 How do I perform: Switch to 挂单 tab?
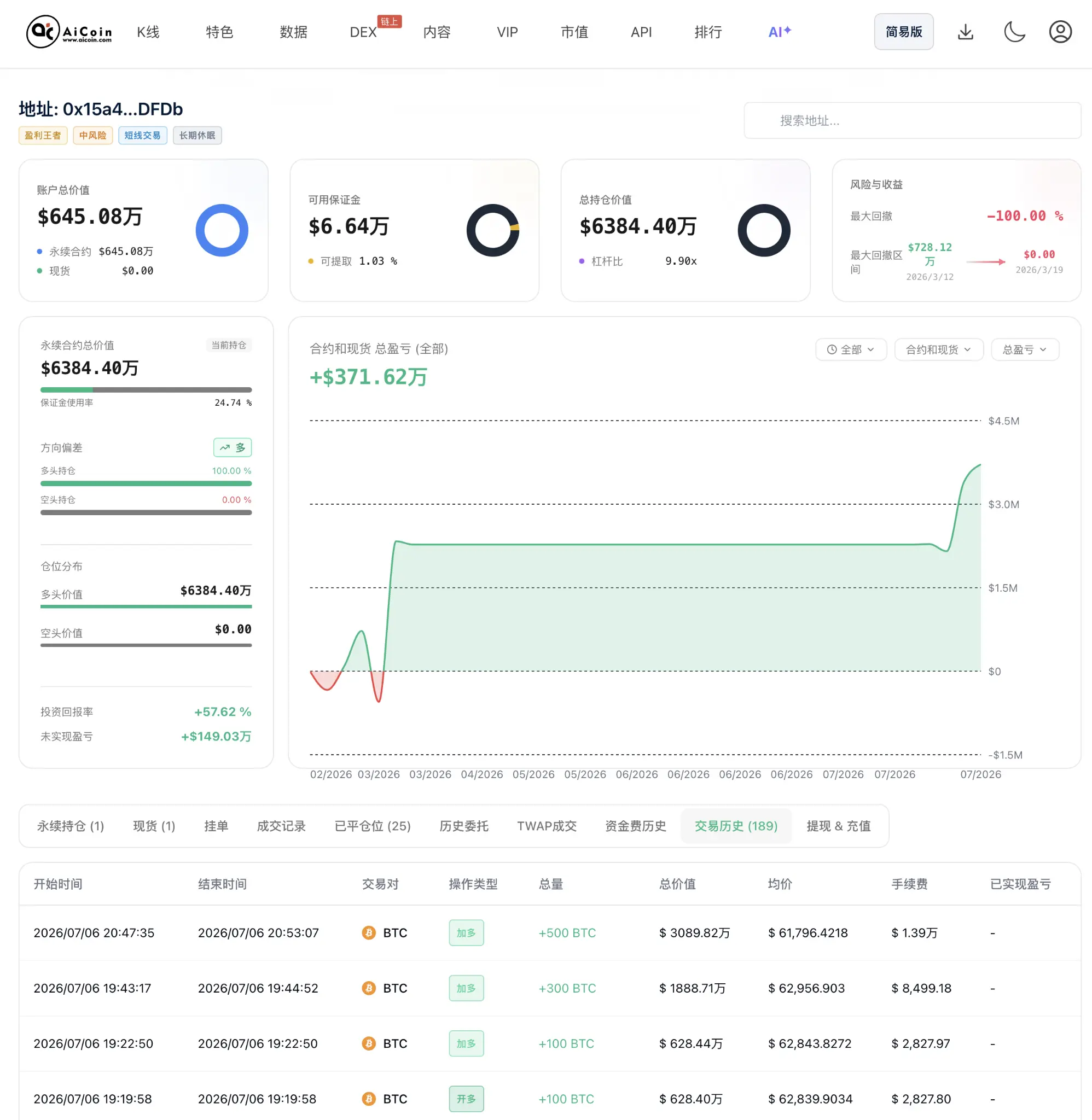pos(216,826)
